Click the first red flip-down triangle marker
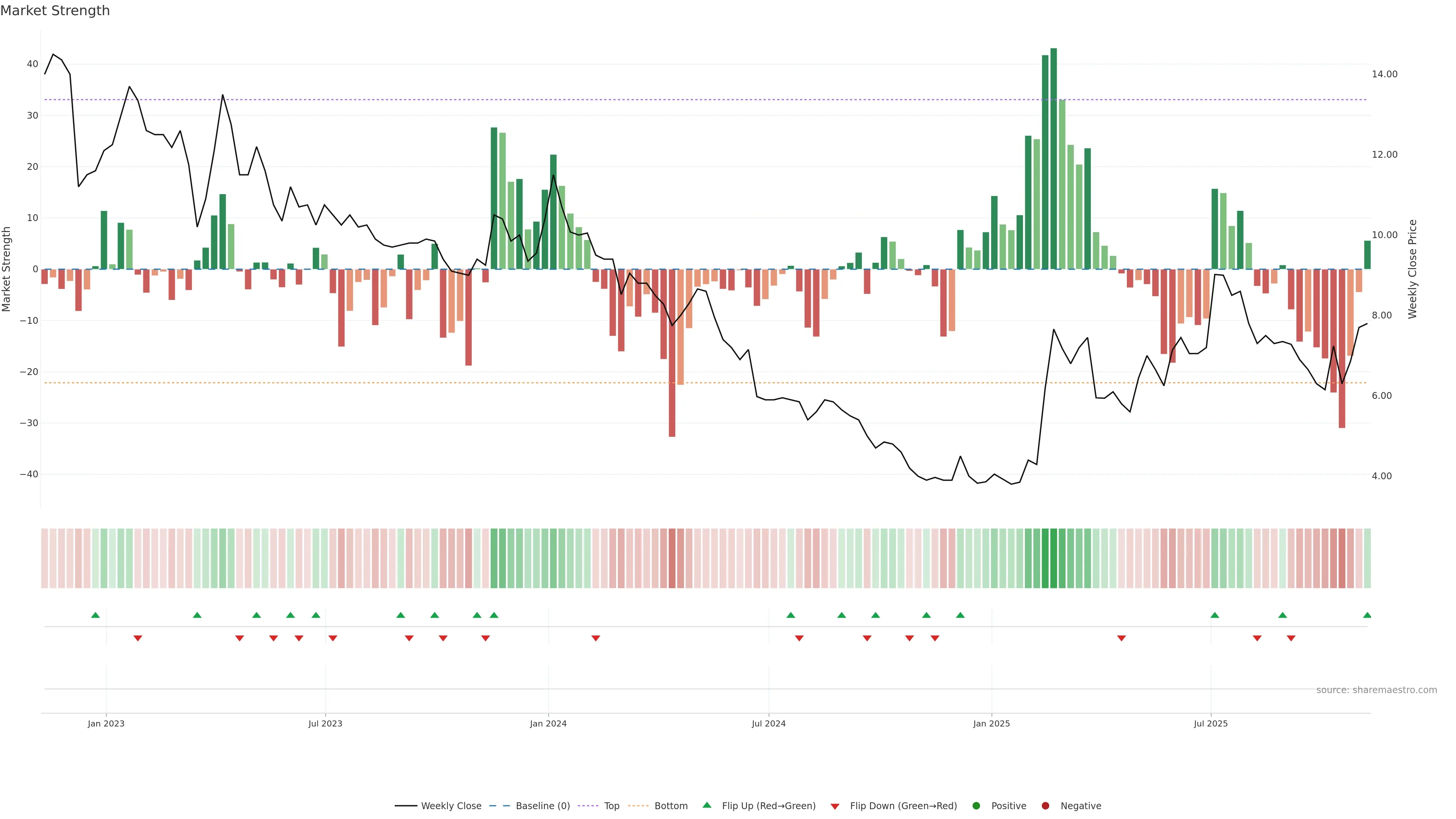Screen dimensions: 1456x819 [x=138, y=638]
